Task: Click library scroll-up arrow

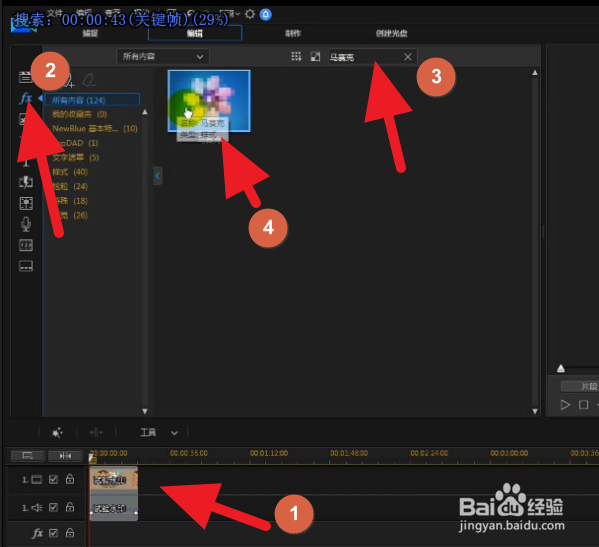Action: coord(535,73)
